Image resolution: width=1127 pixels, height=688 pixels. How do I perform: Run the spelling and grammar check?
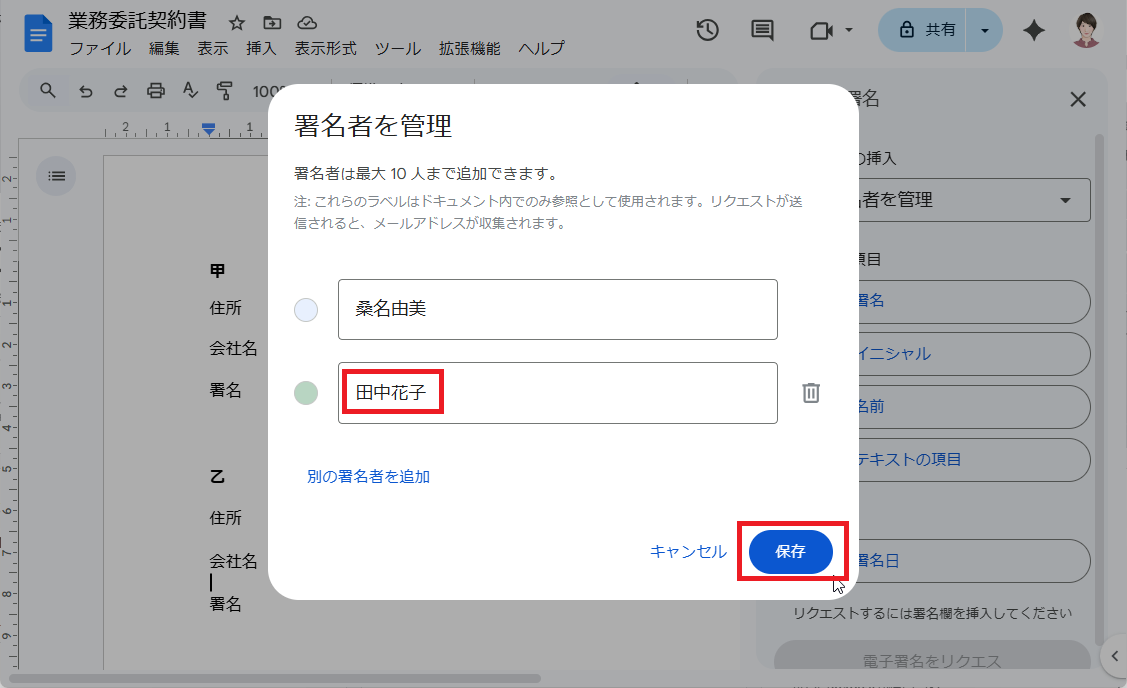[190, 91]
